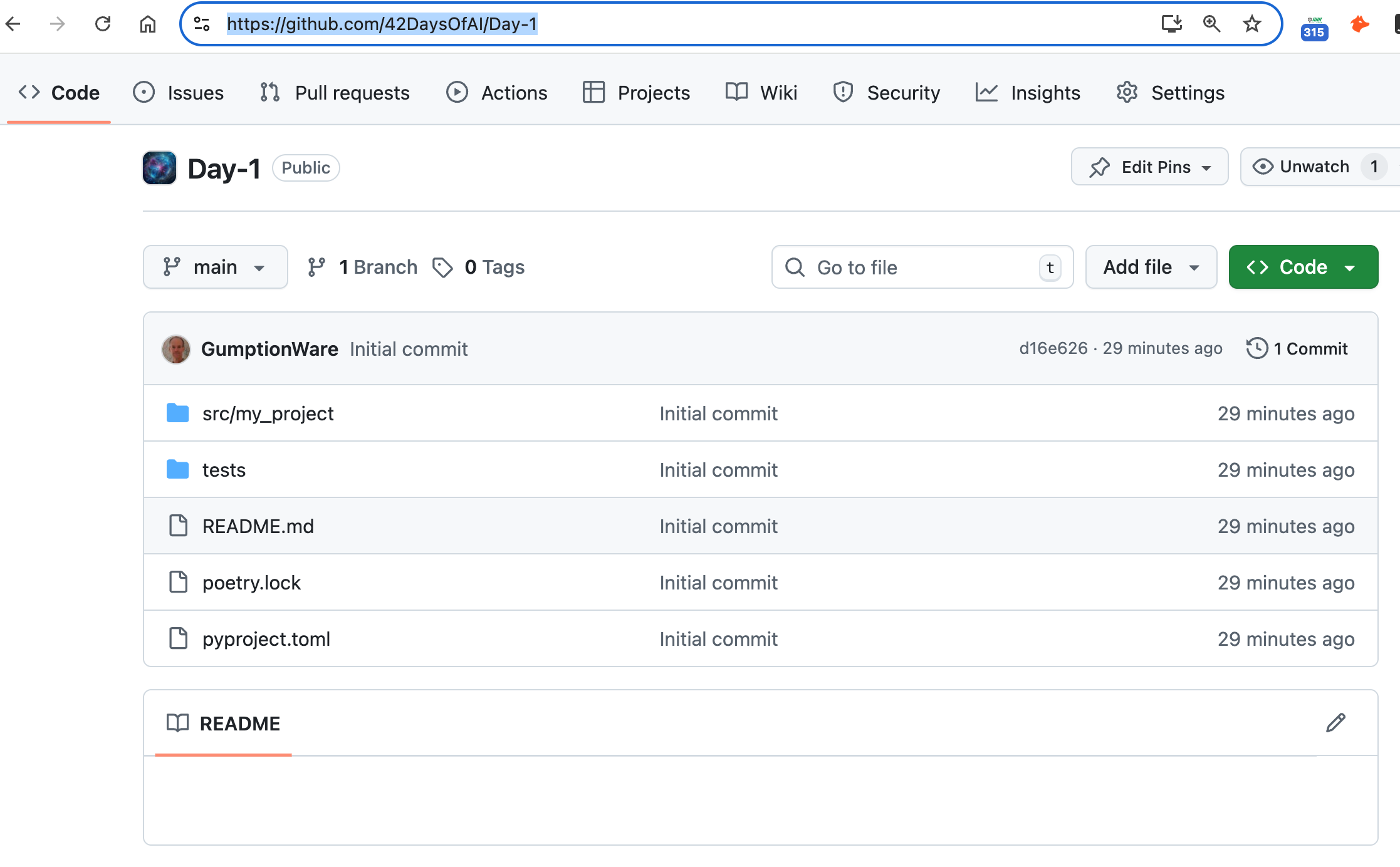Expand the Add file dropdown
Screen dimensions: 1400x867
tap(1151, 267)
